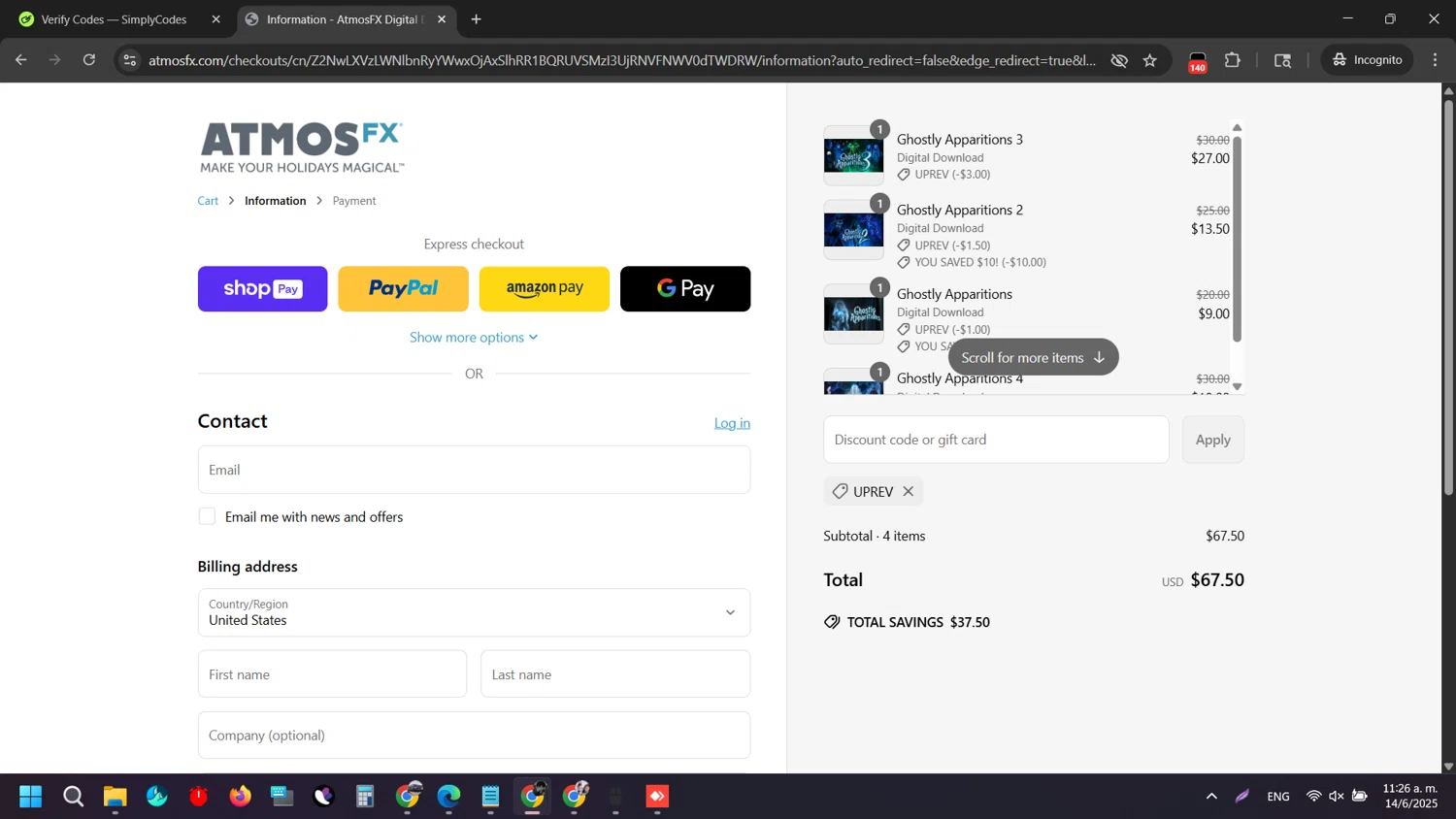This screenshot has height=819, width=1456.
Task: Click the order list scrollbar down arrow
Action: click(x=1238, y=386)
